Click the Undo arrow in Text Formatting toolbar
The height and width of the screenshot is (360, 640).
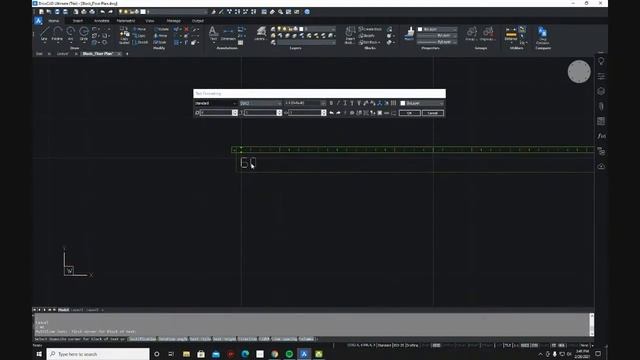pyautogui.click(x=331, y=113)
